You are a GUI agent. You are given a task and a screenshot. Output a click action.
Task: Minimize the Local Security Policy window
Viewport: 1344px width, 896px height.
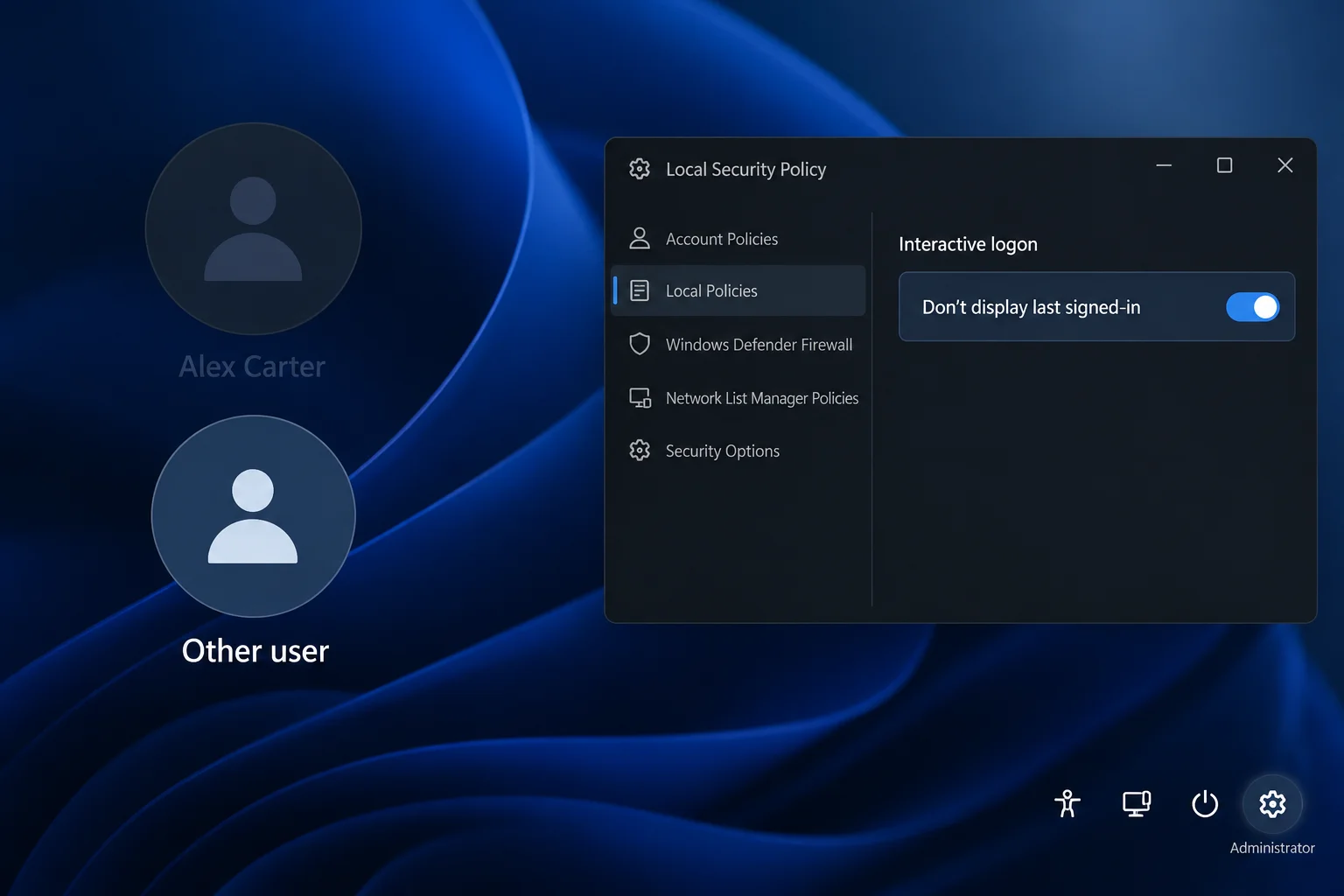tap(1164, 165)
